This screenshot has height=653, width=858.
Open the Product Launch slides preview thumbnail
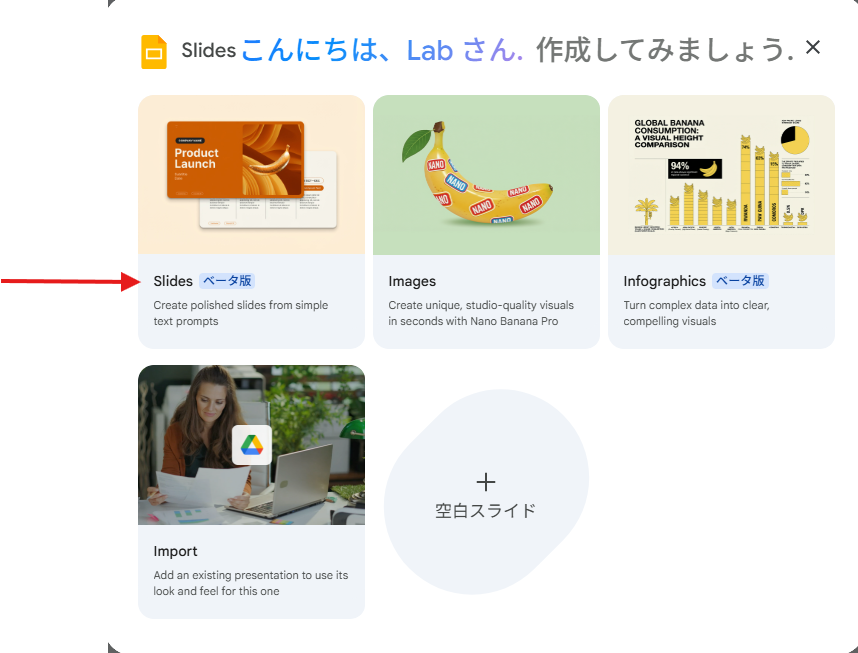(x=252, y=175)
